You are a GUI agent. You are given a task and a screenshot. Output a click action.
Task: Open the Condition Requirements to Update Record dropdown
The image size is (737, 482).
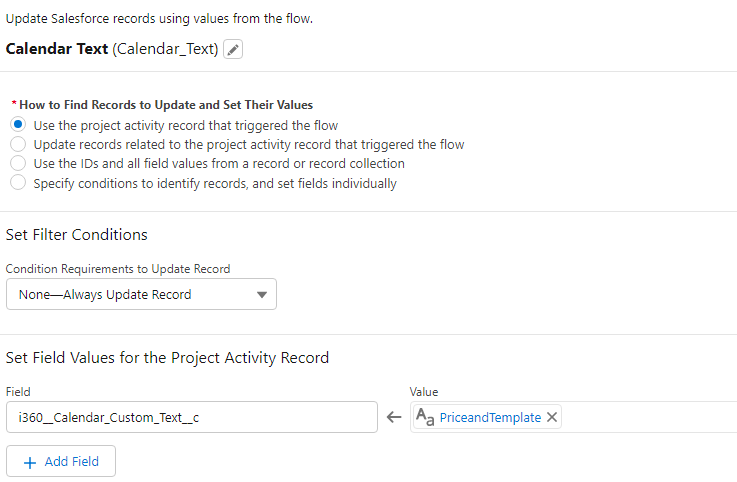(140, 294)
